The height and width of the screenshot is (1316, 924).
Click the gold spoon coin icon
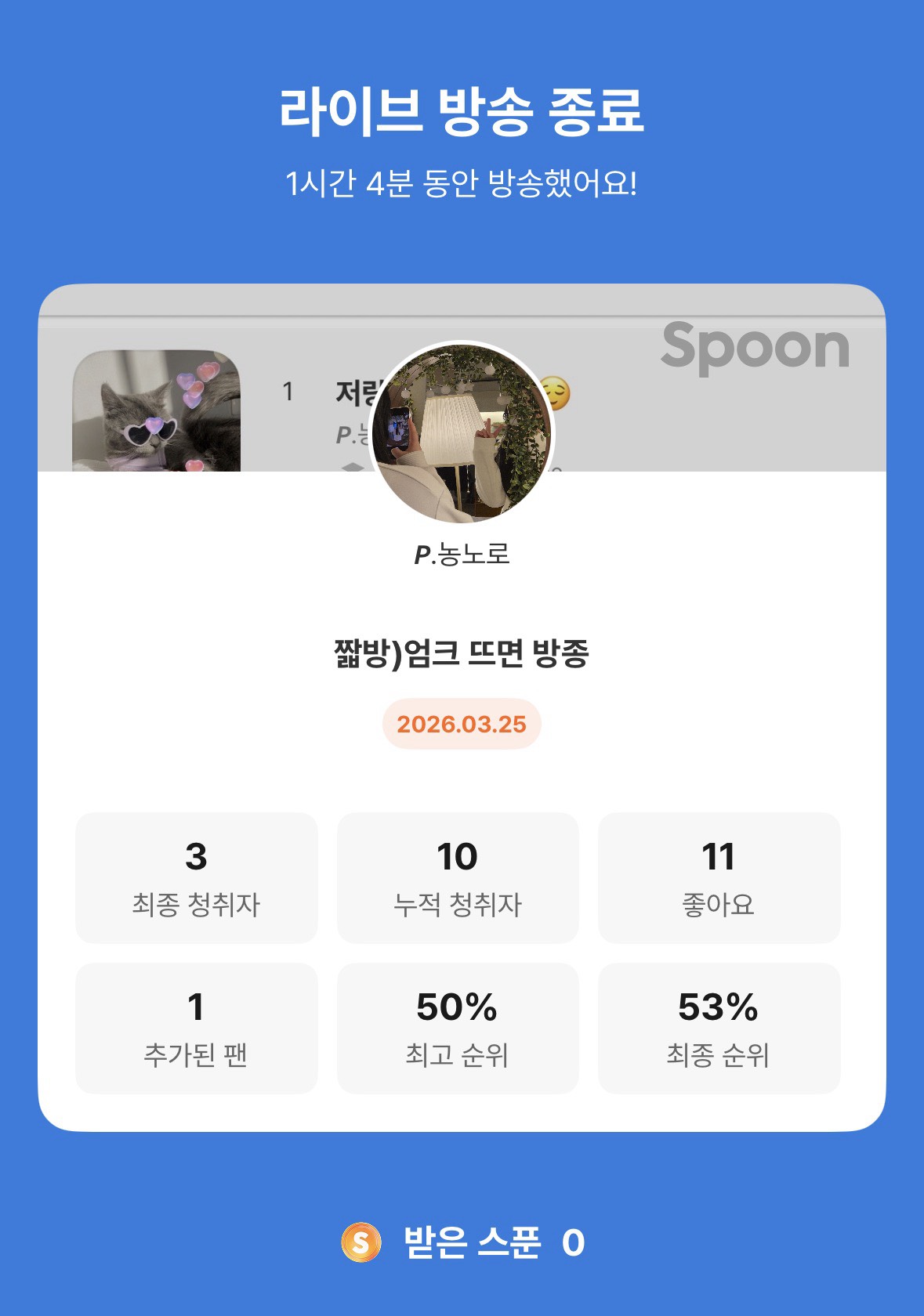click(x=361, y=1242)
